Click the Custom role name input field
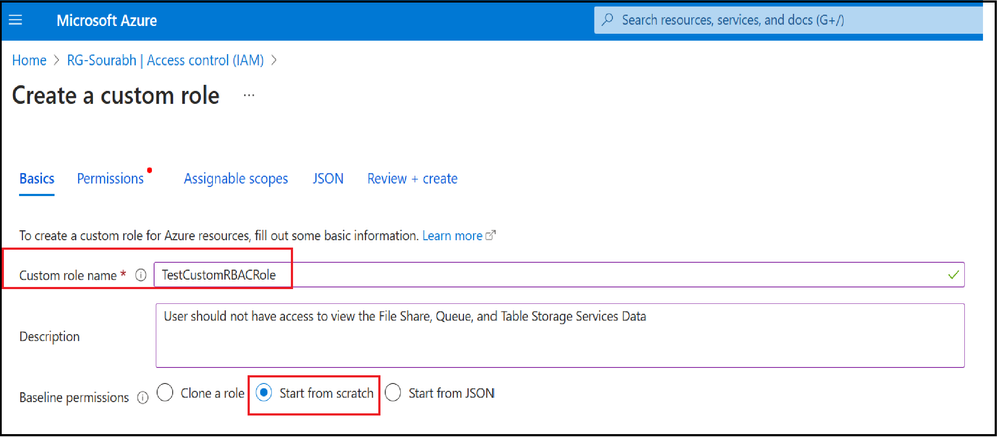The width and height of the screenshot is (999, 438). [x=559, y=275]
